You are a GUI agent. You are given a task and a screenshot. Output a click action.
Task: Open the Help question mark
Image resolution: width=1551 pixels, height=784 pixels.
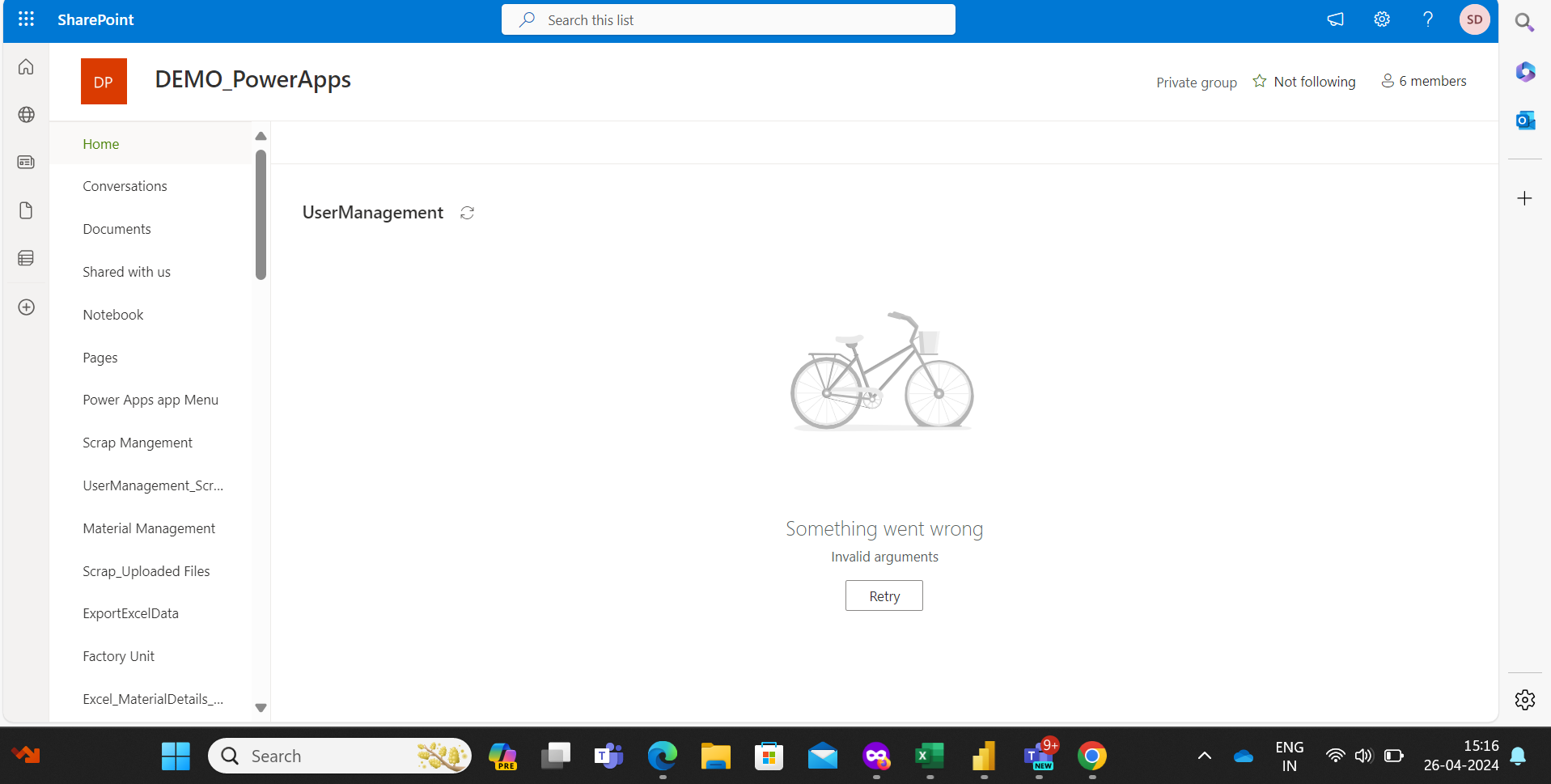point(1427,19)
